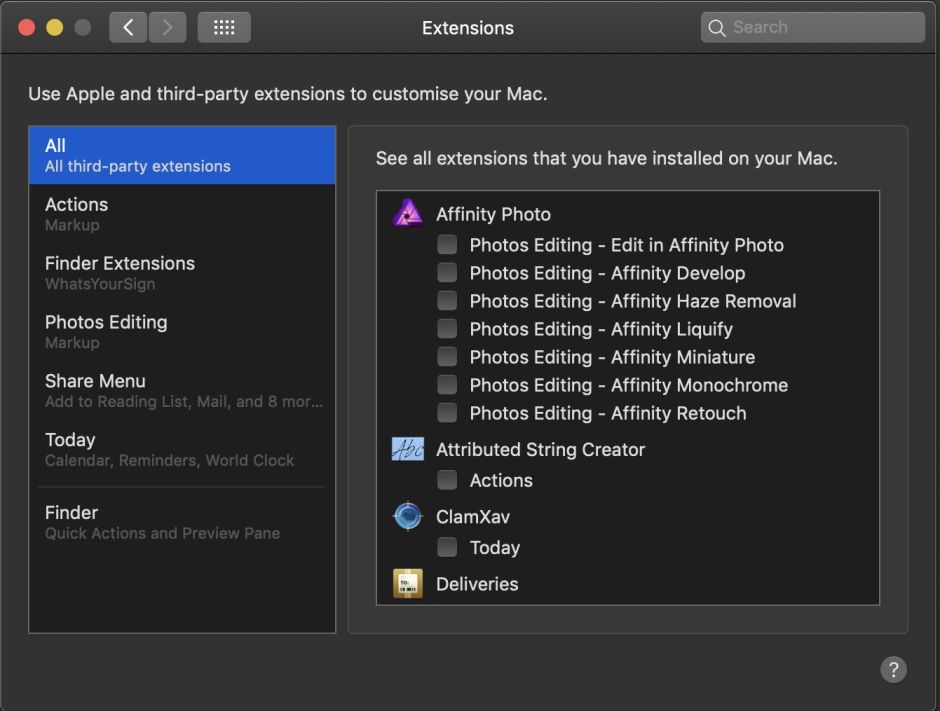Open Help with the question mark button

[x=893, y=669]
